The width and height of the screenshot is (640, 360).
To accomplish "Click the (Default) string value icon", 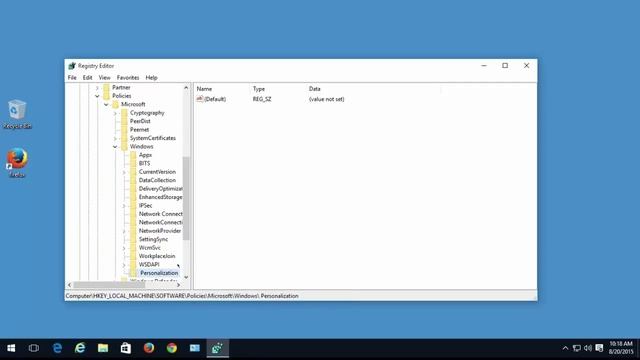I will 200,99.
